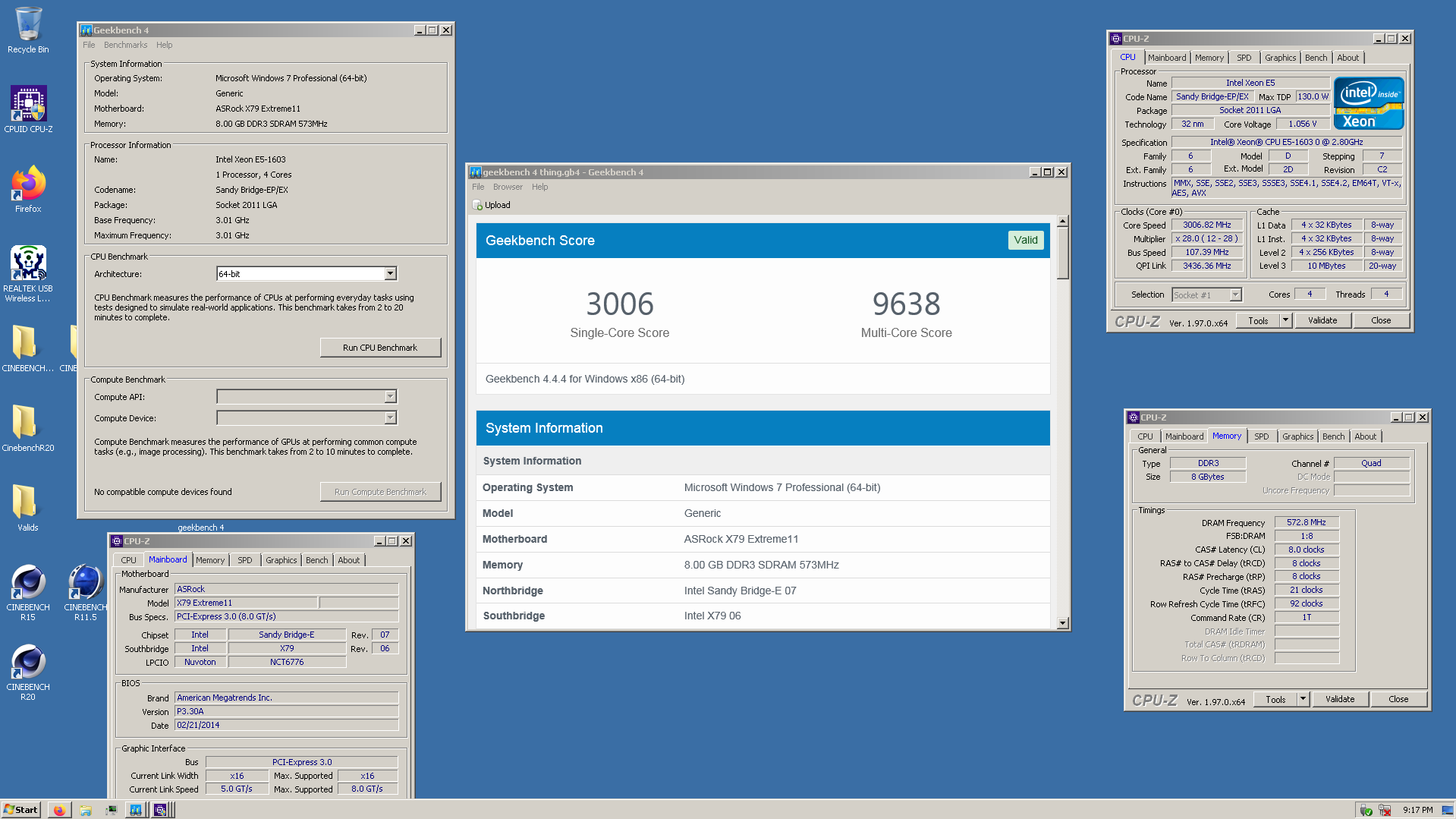This screenshot has width=1456, height=819.
Task: Launch the CPUID CPU-Z desktop shortcut
Action: click(28, 109)
